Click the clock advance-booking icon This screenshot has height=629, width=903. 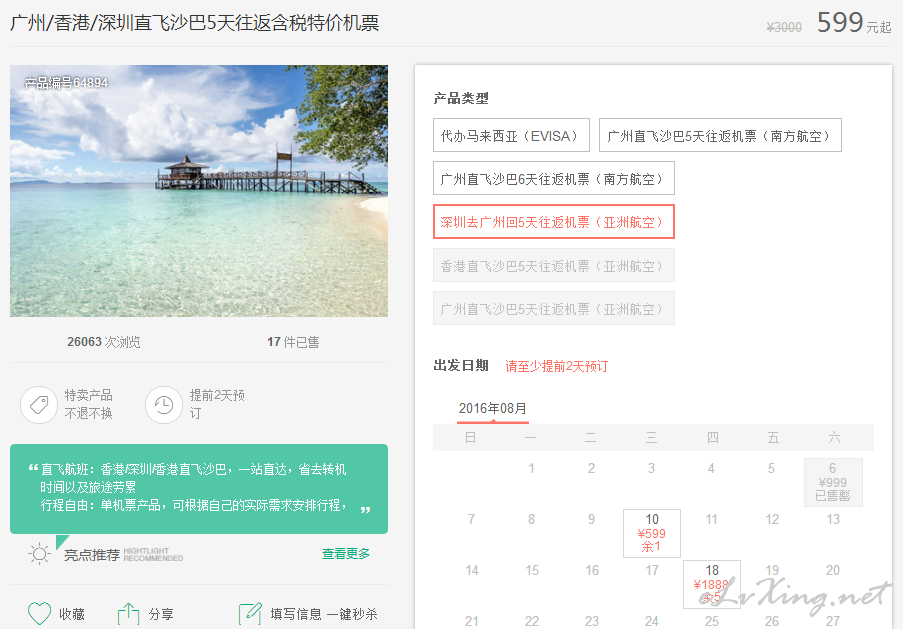coord(164,404)
